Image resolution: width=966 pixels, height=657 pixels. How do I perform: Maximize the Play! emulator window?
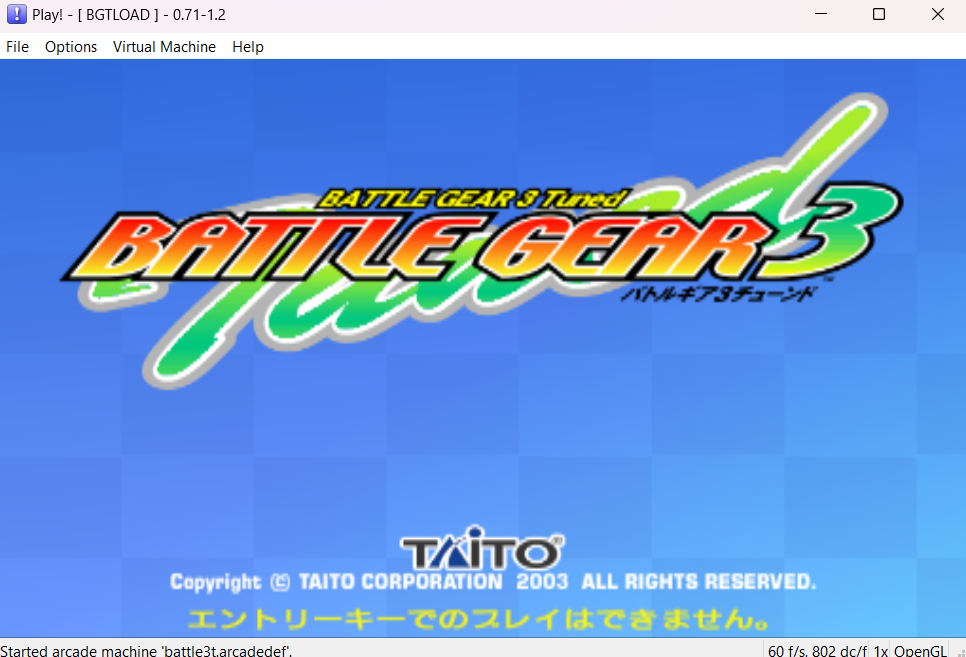click(x=879, y=14)
